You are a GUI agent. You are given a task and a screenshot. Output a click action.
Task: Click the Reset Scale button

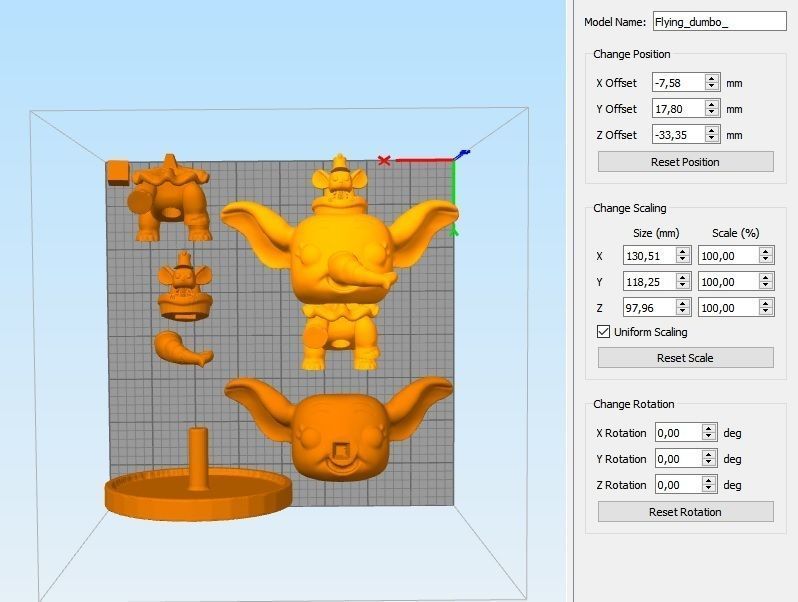[x=686, y=358]
